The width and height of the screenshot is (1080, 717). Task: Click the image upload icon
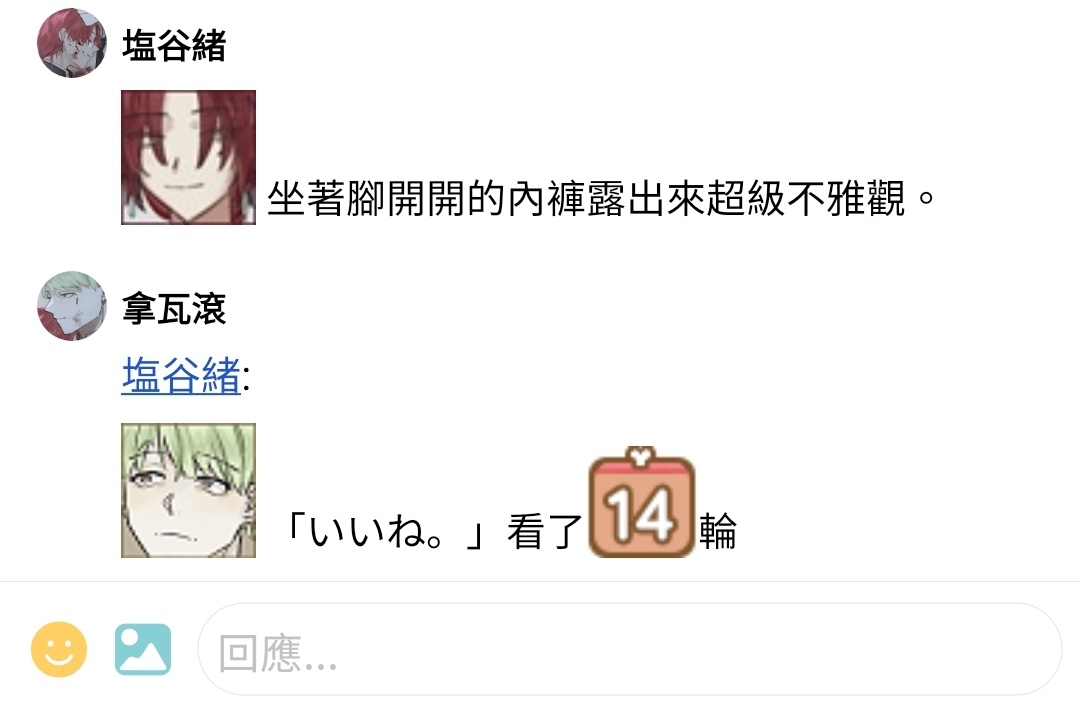click(143, 650)
